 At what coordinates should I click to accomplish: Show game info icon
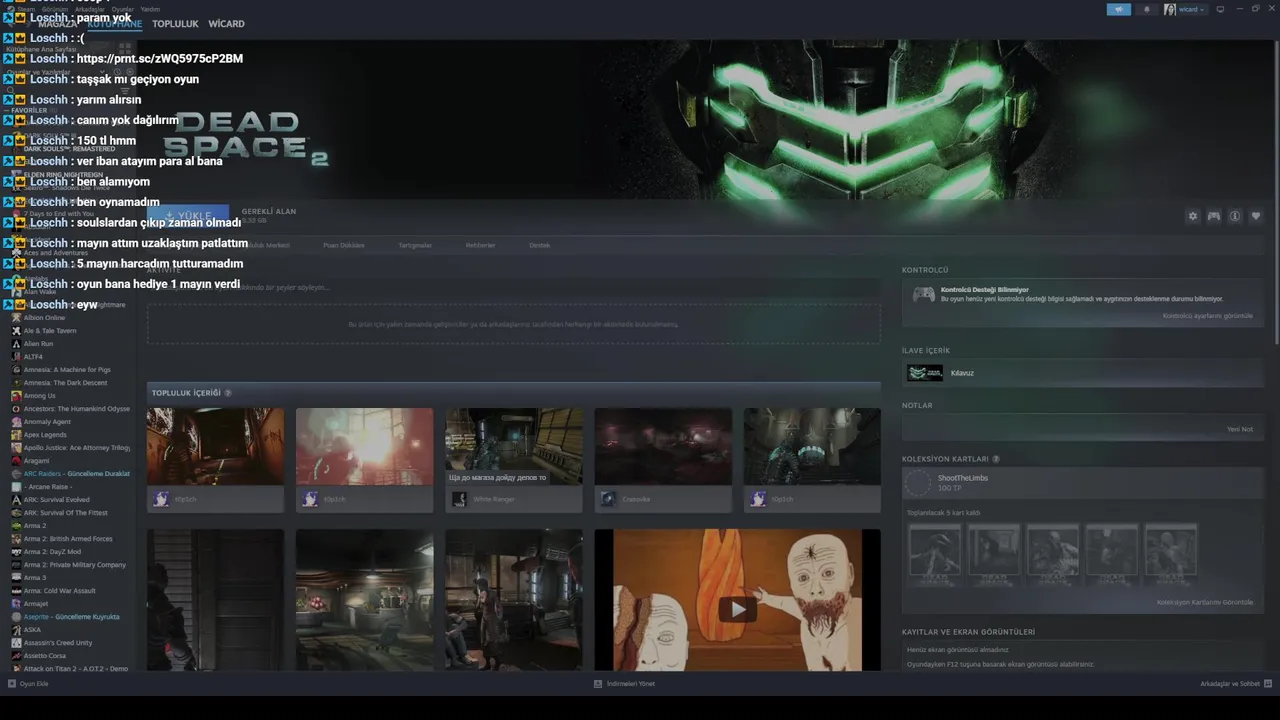click(x=1235, y=216)
